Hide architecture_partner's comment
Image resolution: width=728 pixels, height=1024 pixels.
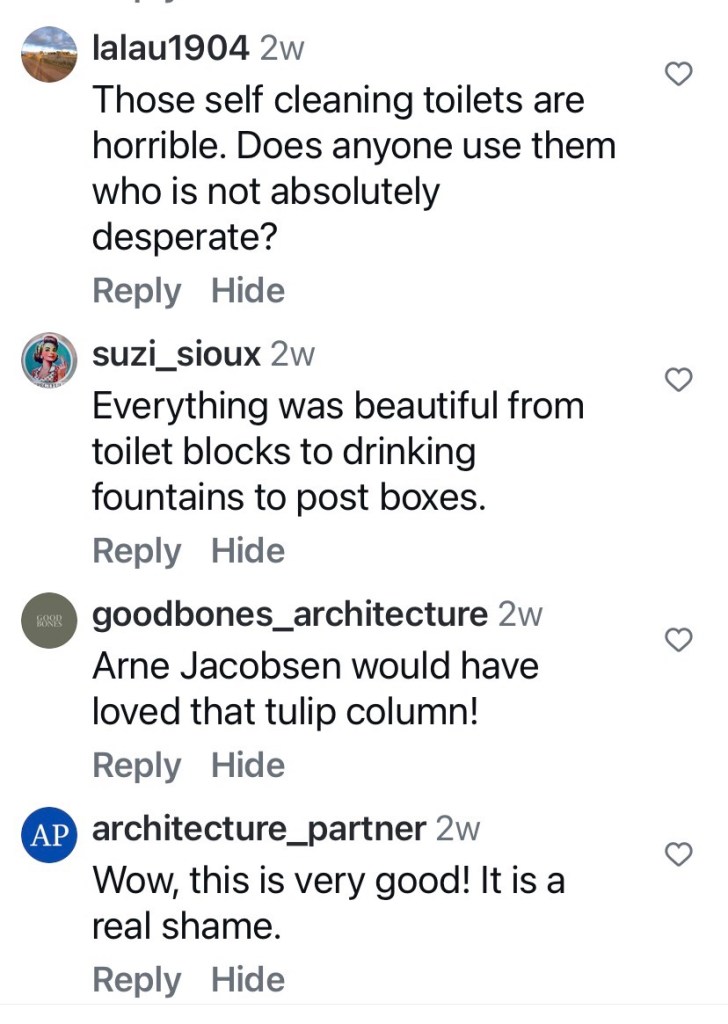click(x=248, y=980)
